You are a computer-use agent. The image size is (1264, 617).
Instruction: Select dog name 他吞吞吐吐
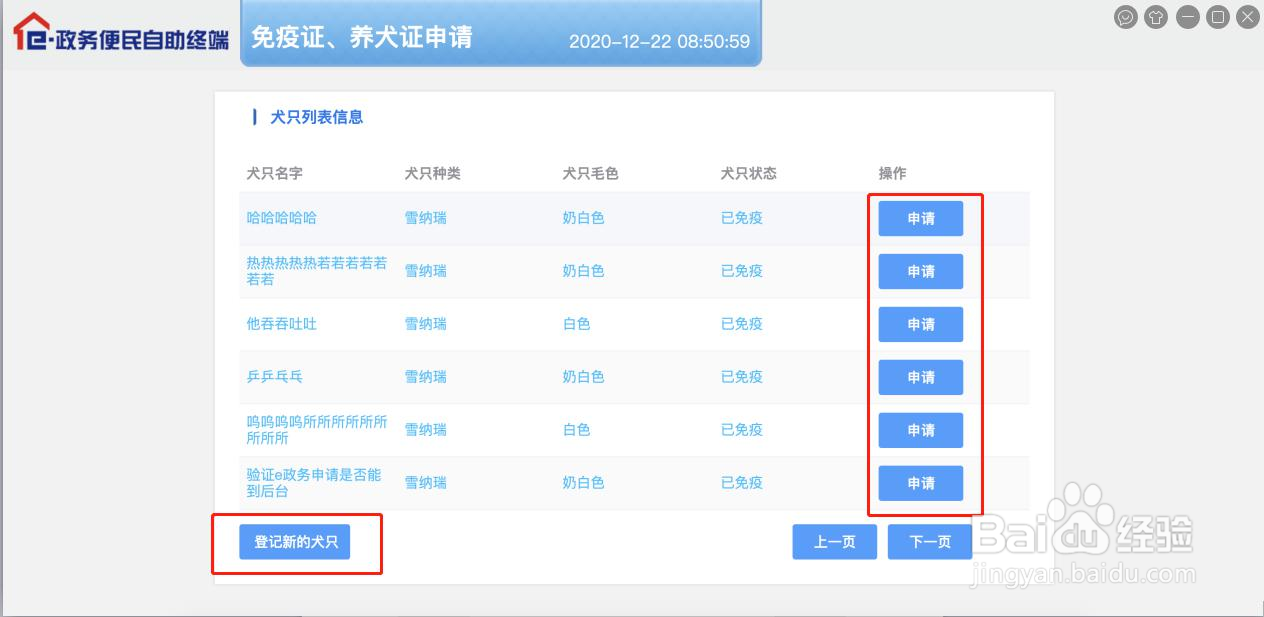pos(282,324)
